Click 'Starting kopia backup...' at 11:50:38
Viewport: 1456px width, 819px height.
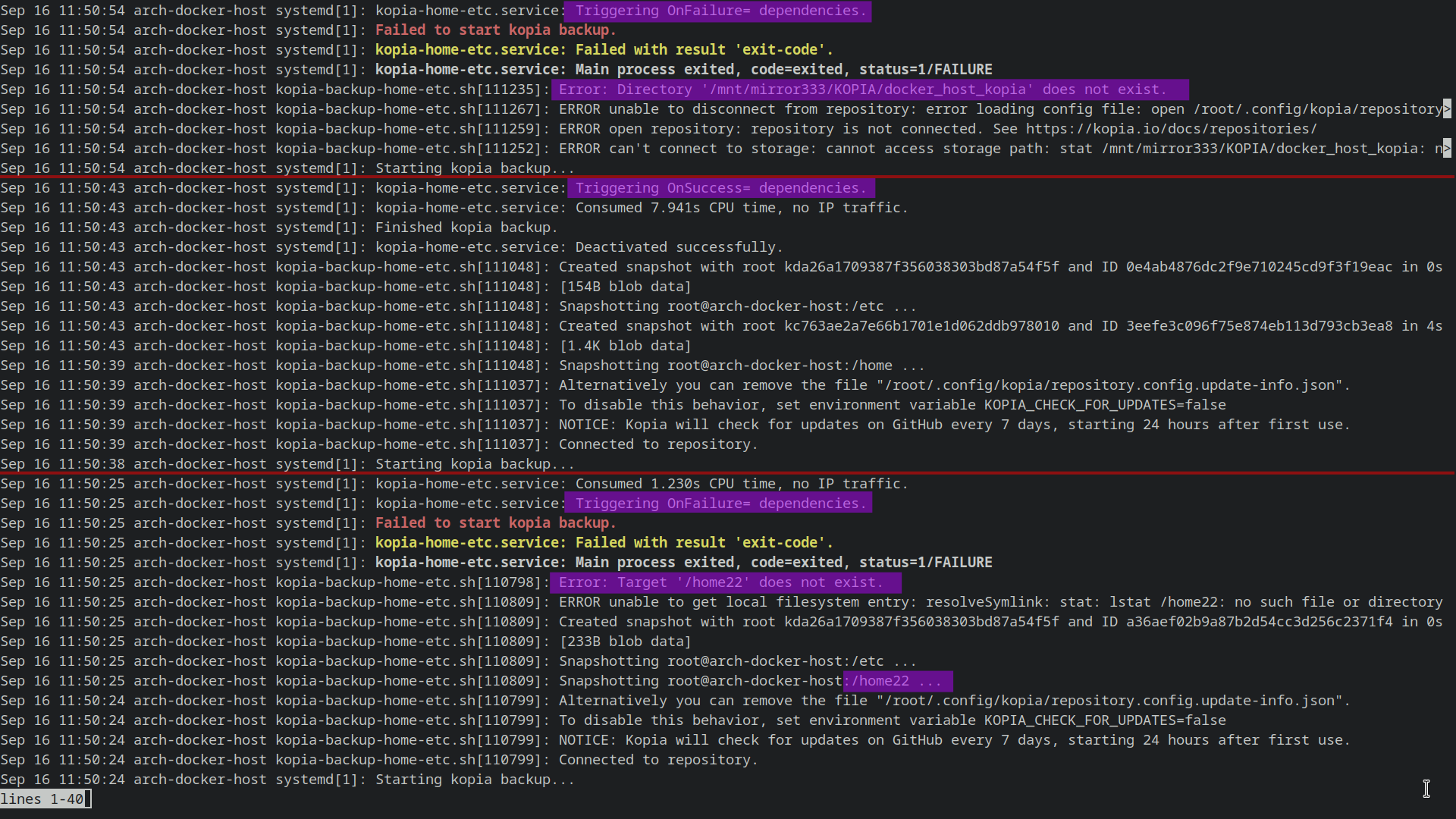pos(475,464)
